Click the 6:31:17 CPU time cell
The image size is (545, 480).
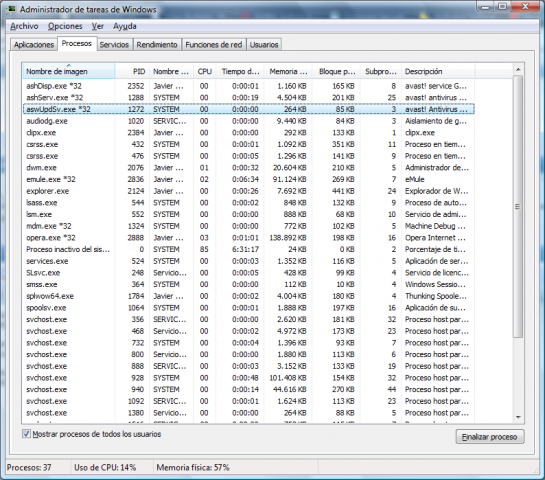coord(245,250)
